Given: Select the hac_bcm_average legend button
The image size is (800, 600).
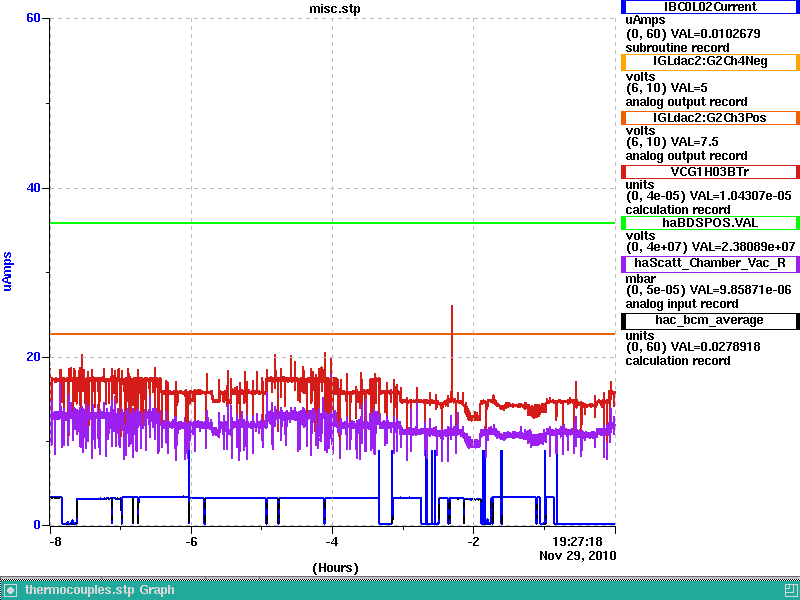Looking at the screenshot, I should pyautogui.click(x=710, y=321).
